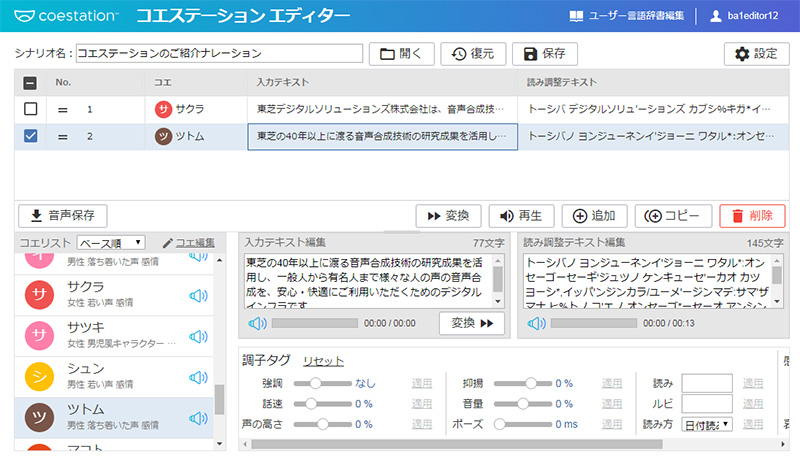Select row 1 input text cell

click(x=382, y=109)
